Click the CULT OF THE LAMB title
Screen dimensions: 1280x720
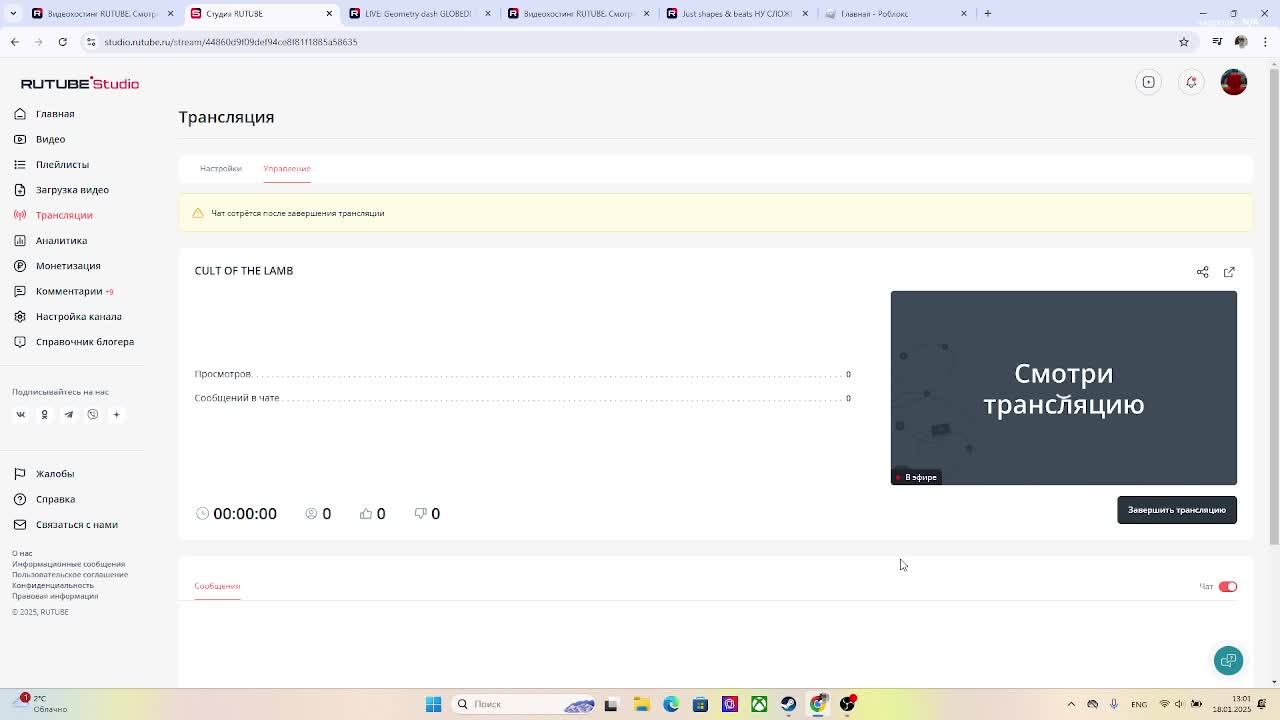click(x=244, y=271)
